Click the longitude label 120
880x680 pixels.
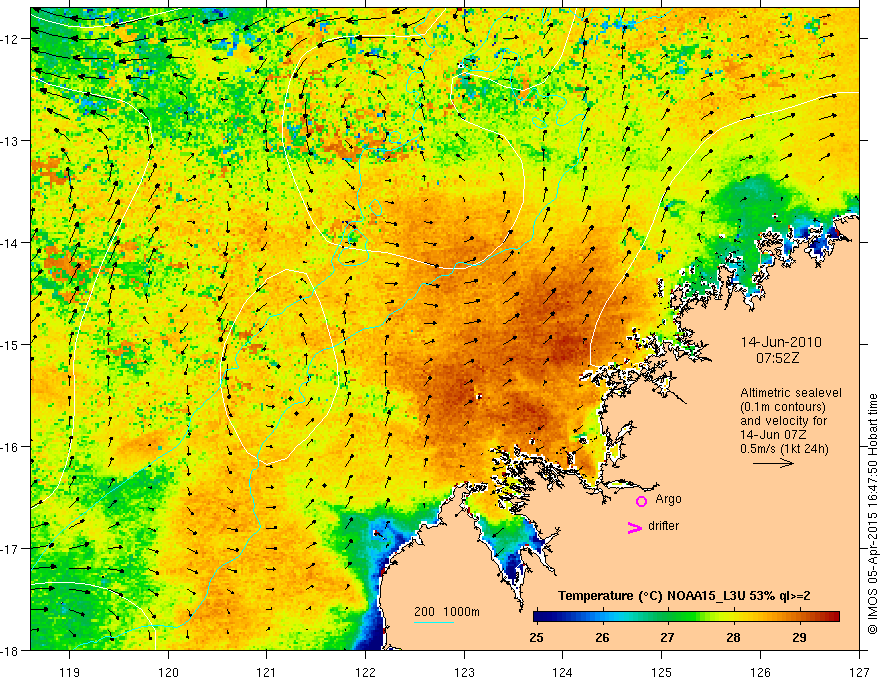168,672
